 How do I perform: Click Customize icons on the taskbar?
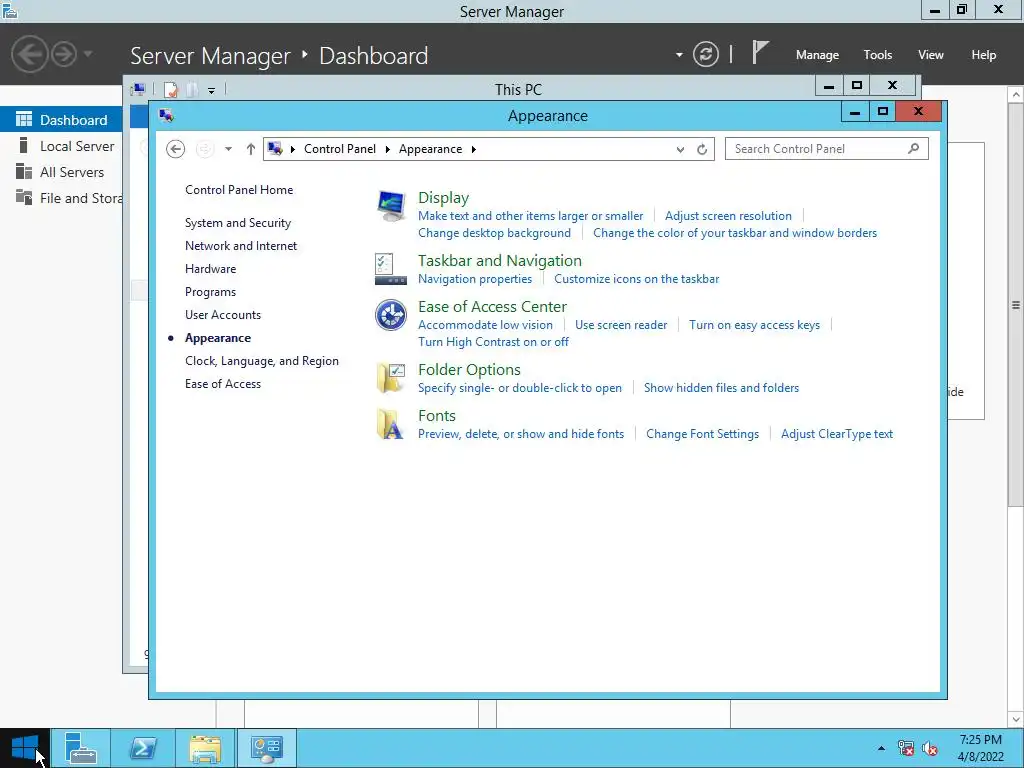click(637, 279)
